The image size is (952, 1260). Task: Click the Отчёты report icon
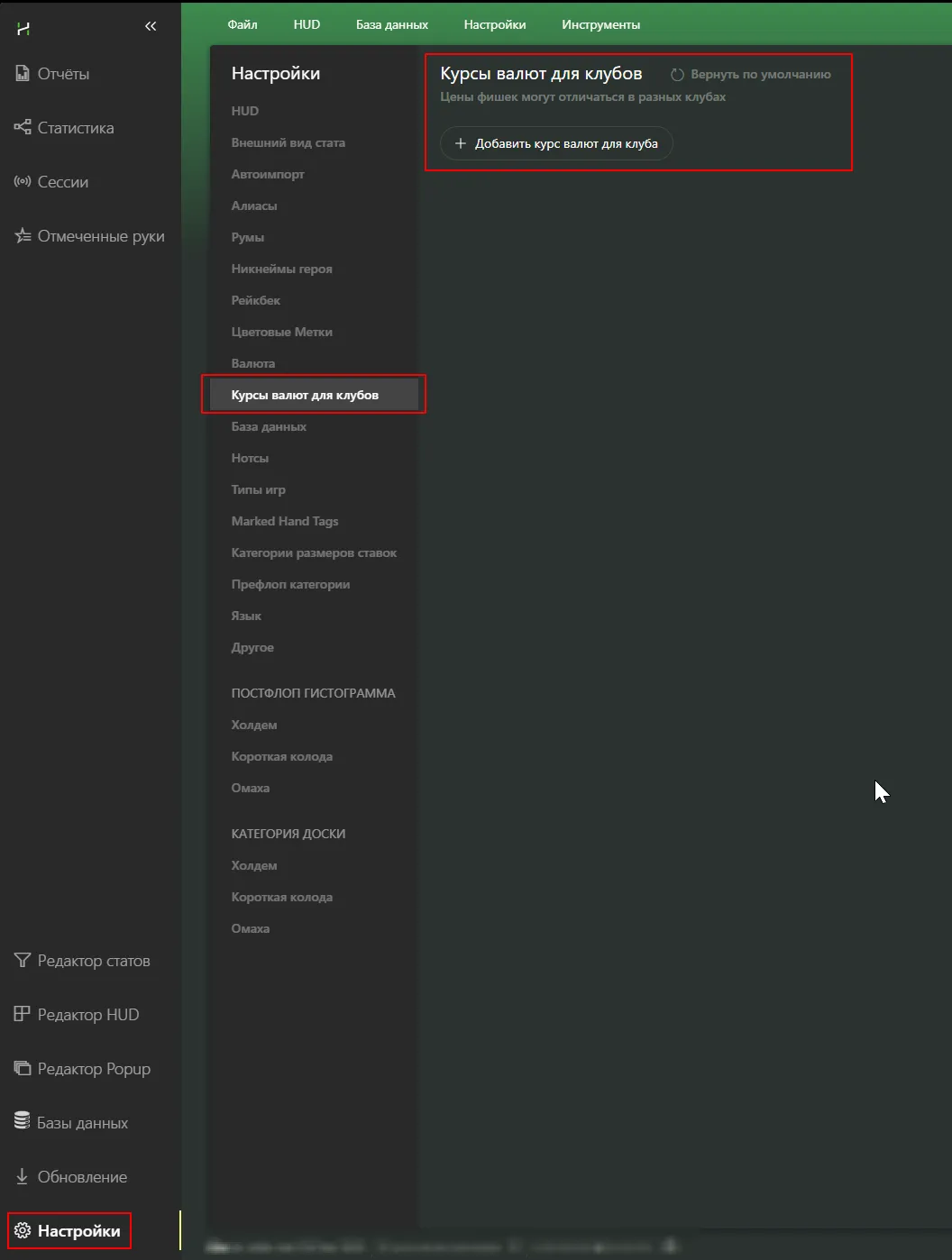tap(23, 74)
